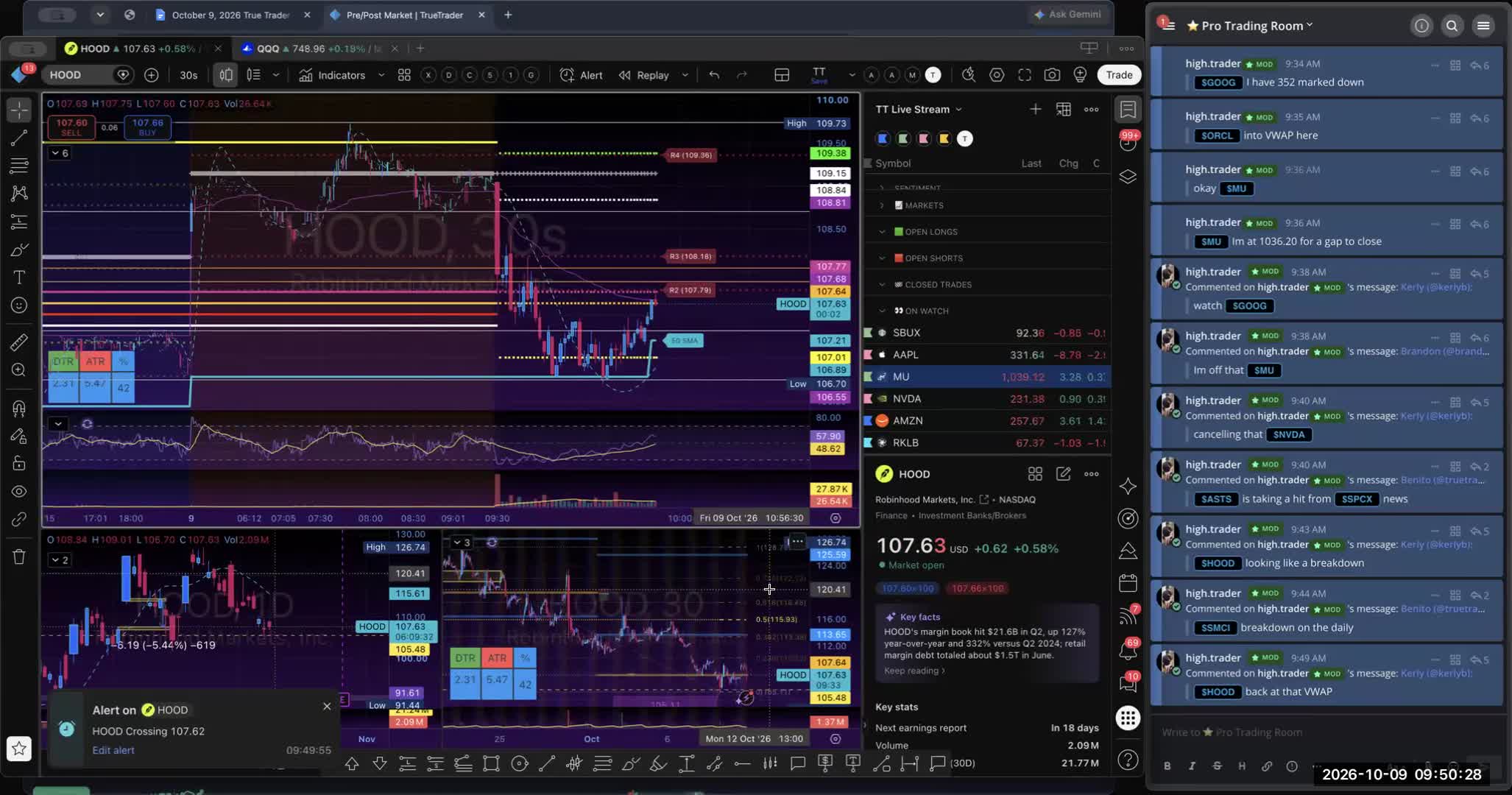This screenshot has width=1512, height=795.
Task: Click the 107.66 BUY button
Action: pyautogui.click(x=147, y=127)
